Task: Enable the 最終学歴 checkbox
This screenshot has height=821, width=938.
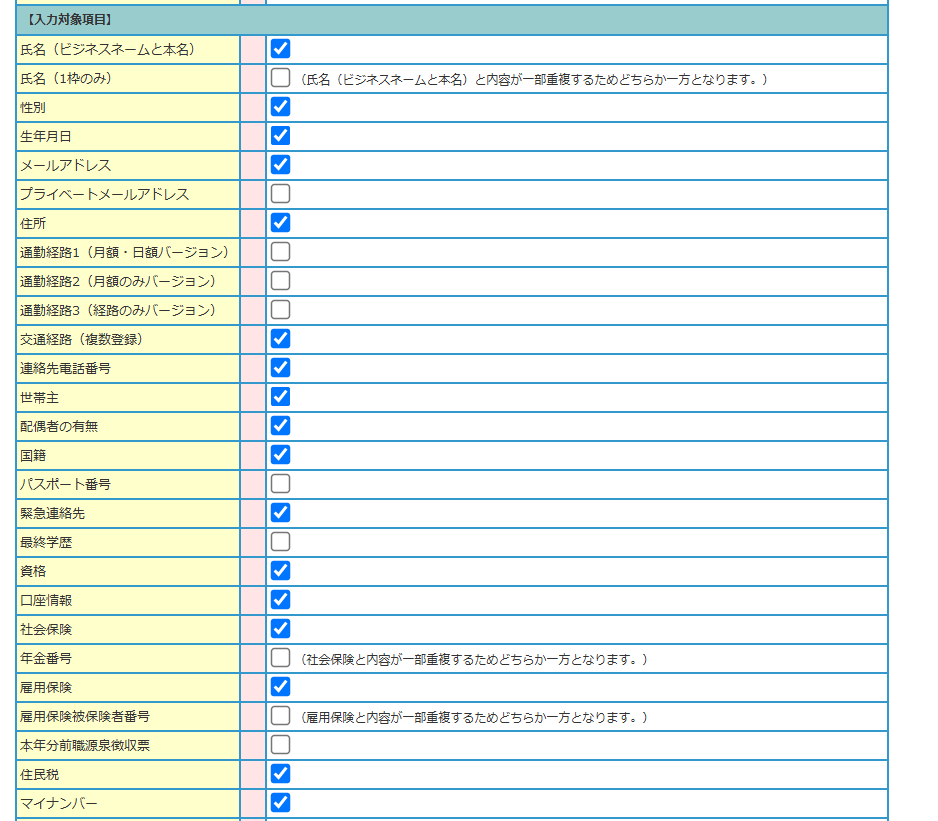Action: pyautogui.click(x=281, y=542)
